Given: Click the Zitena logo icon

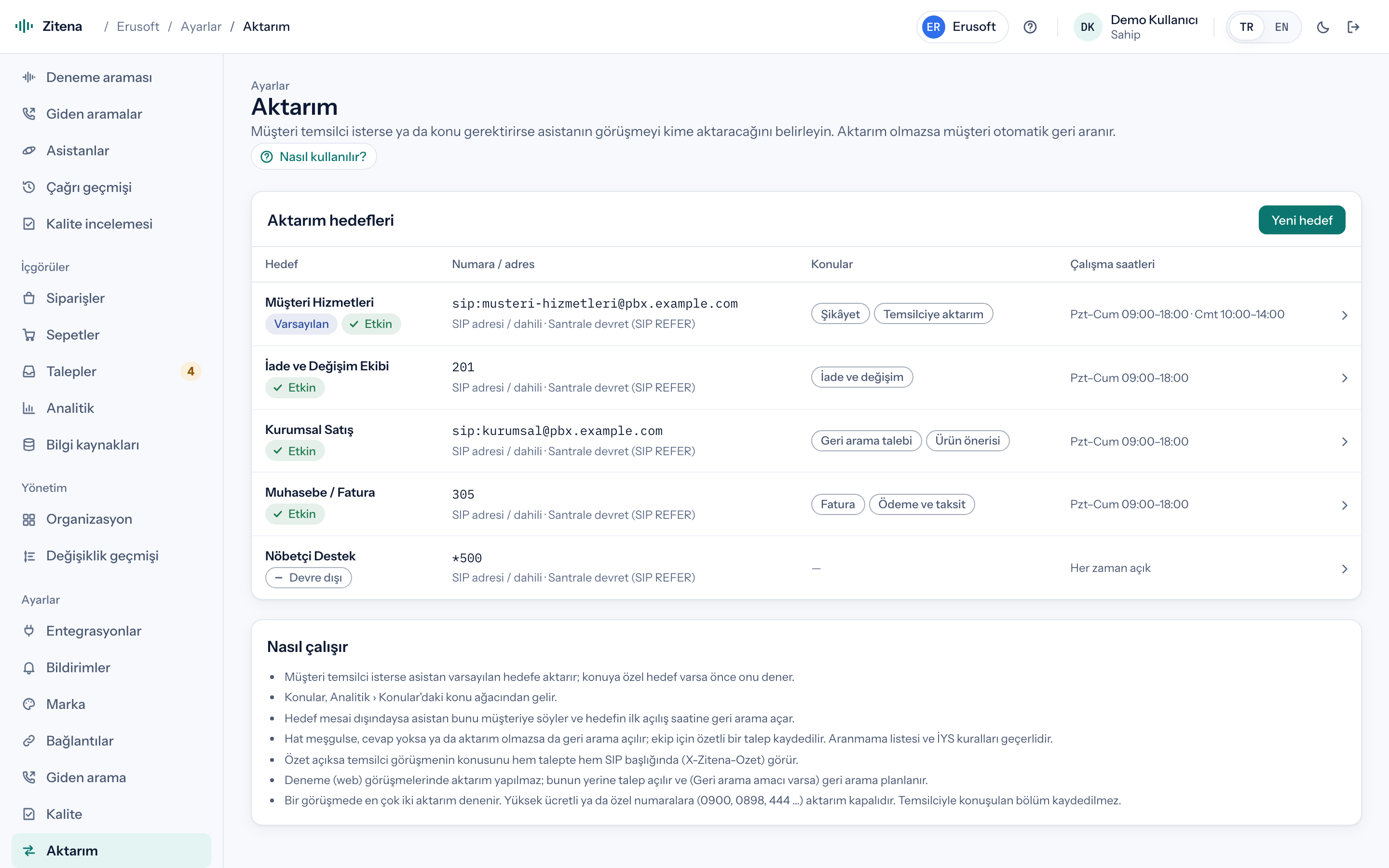Looking at the screenshot, I should 24,27.
